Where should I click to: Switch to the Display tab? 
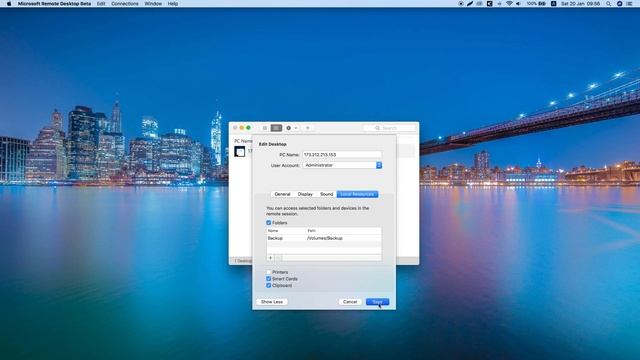305,194
